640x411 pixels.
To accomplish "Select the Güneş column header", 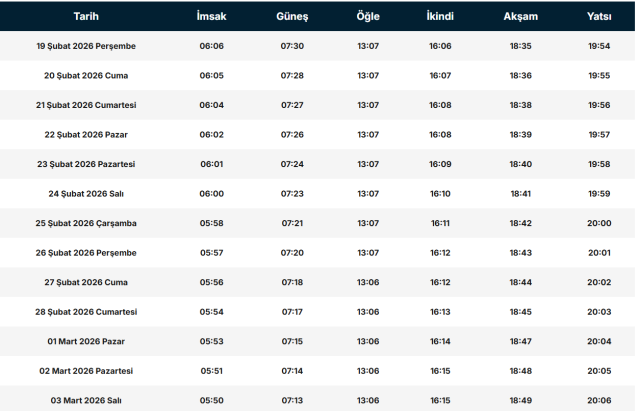I will coord(292,17).
